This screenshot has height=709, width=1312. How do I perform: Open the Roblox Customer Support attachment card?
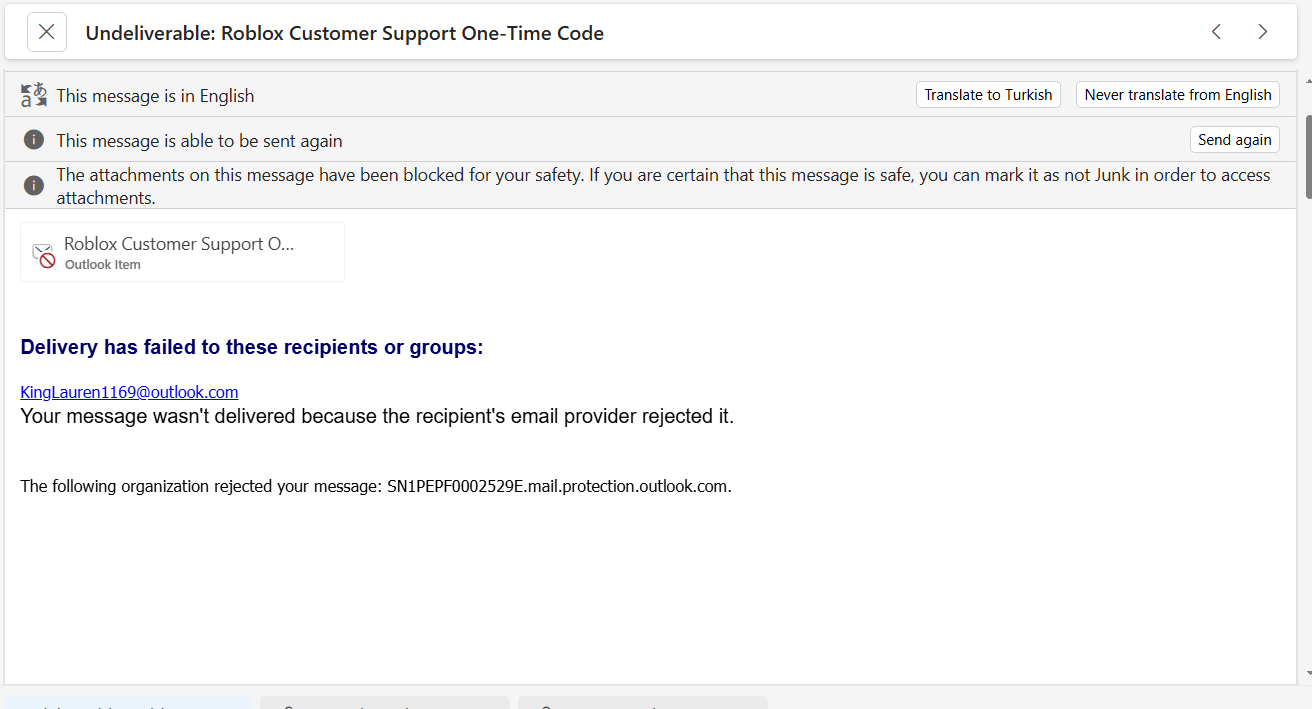(183, 252)
